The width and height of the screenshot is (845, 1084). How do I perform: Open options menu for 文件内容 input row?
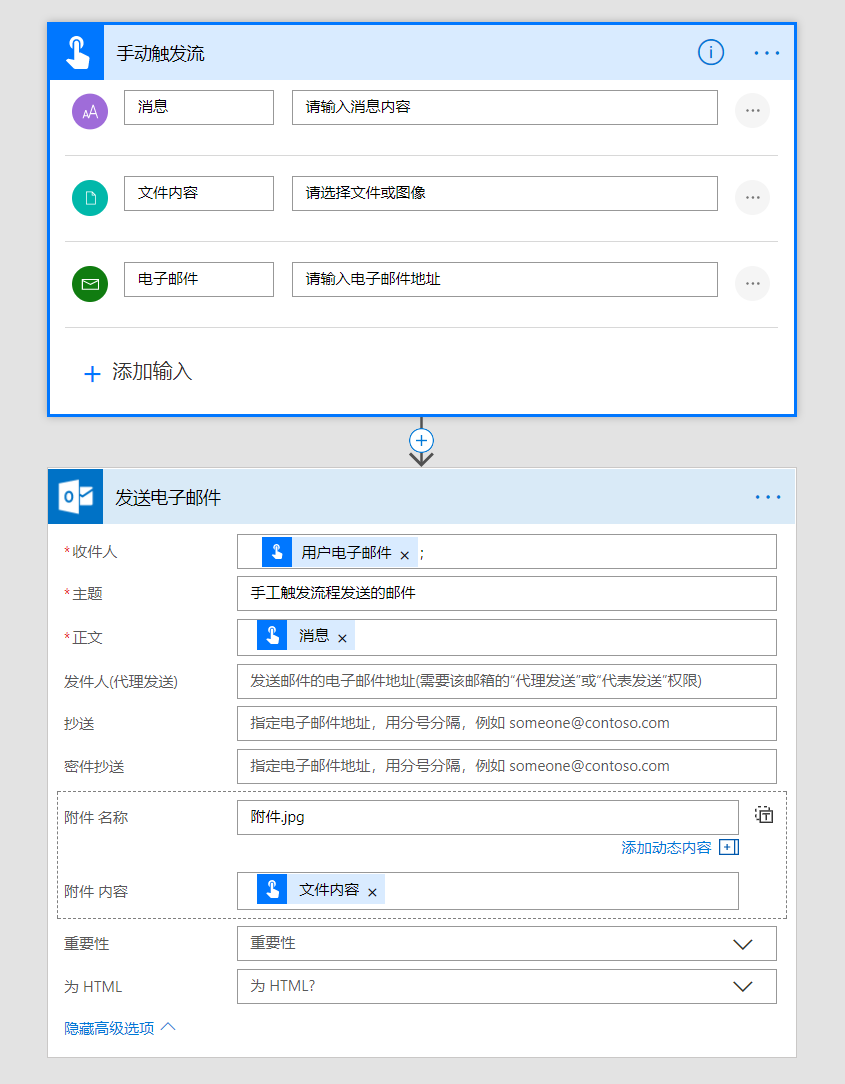click(752, 197)
